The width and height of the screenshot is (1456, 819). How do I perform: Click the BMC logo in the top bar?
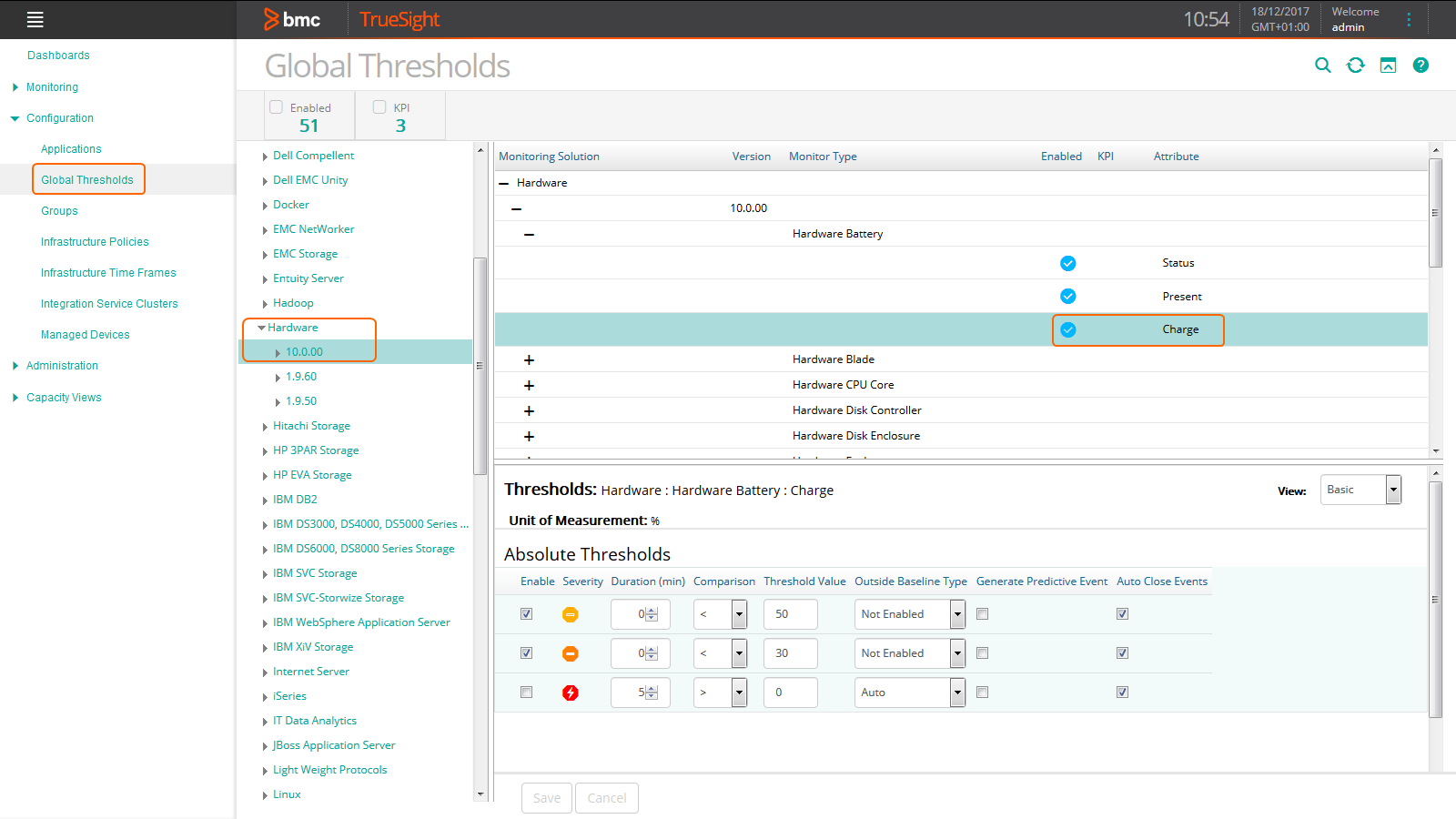pos(293,19)
